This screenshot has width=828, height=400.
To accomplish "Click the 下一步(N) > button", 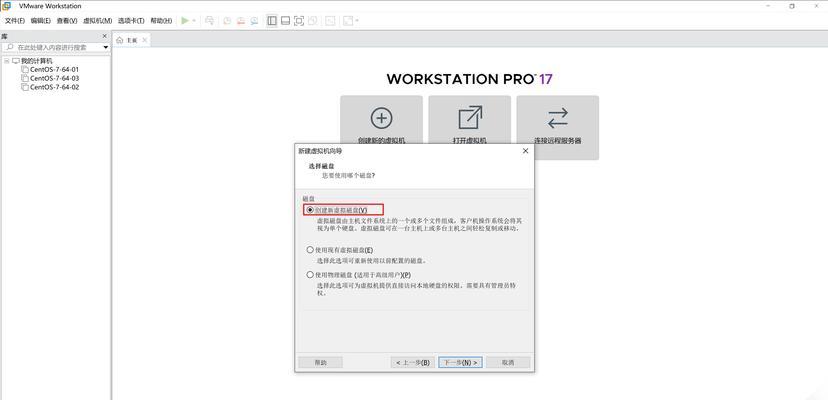I will (460, 362).
